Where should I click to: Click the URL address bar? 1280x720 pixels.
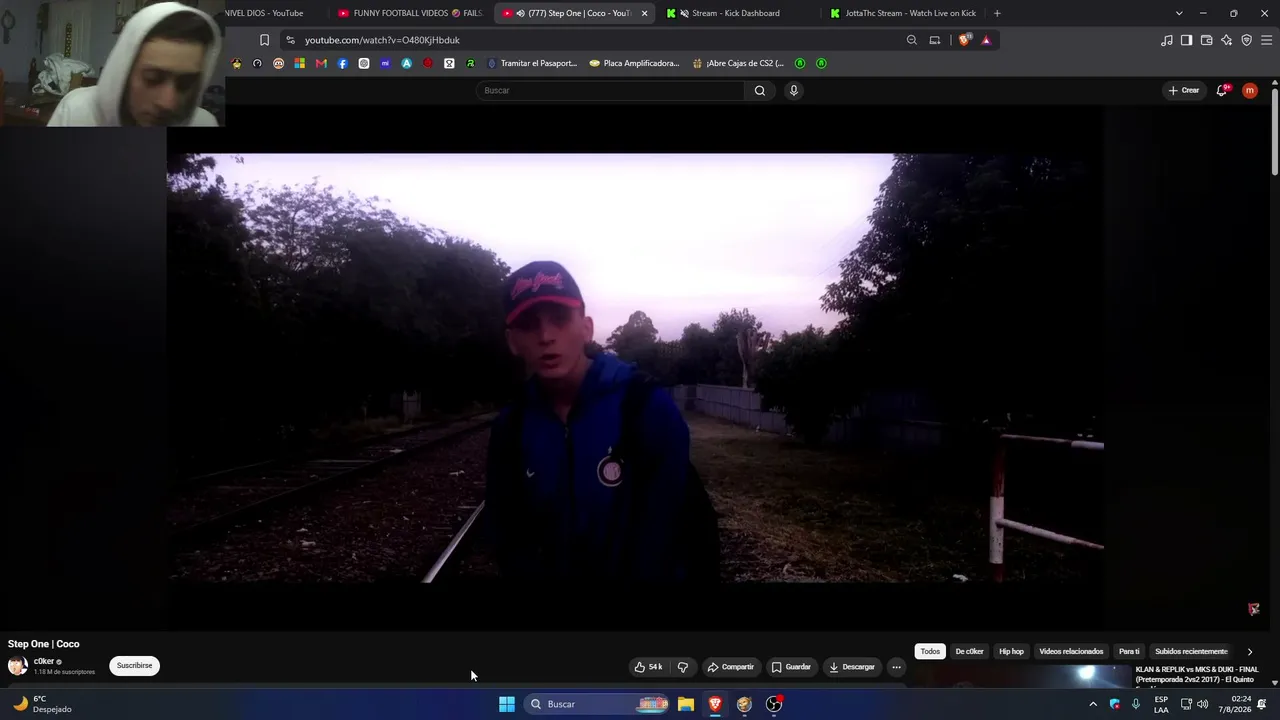[600, 40]
